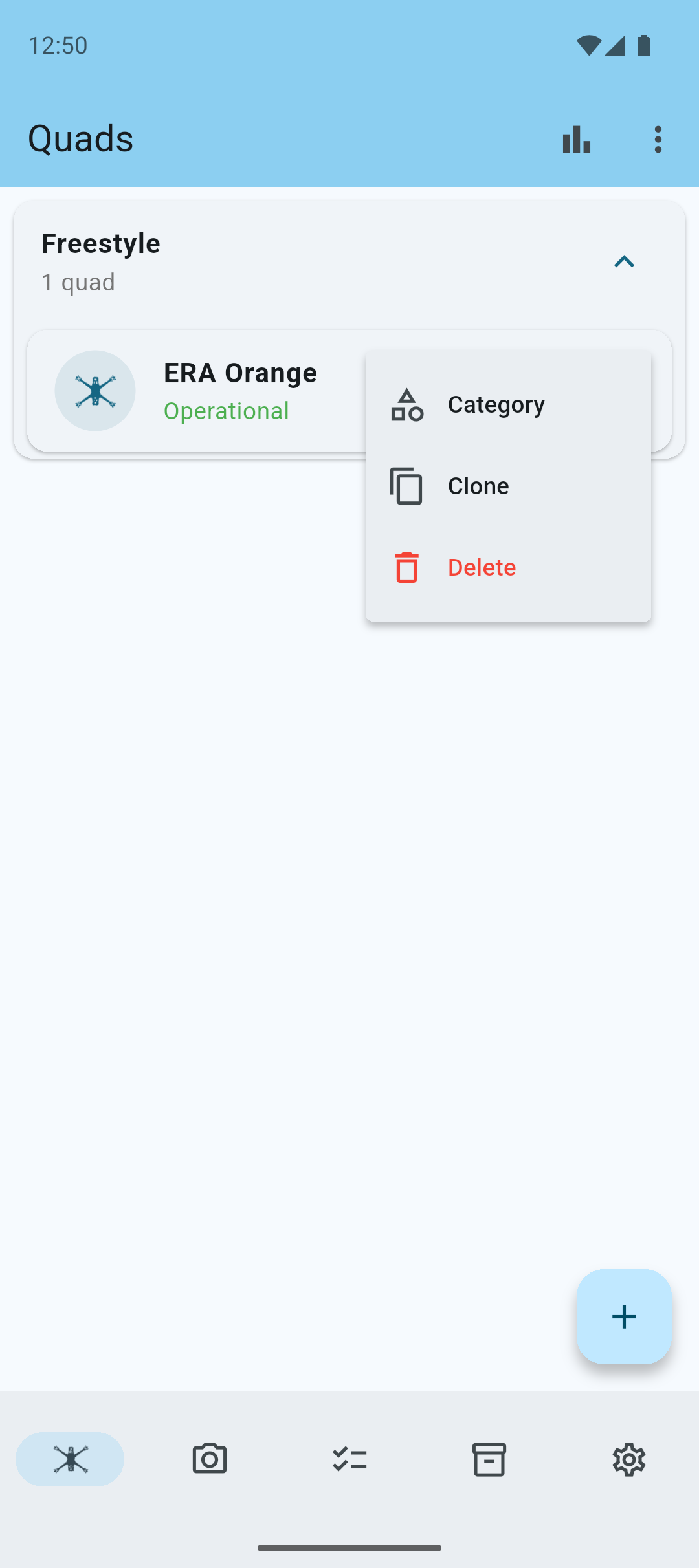
Task: Open the settings gear tab
Action: [629, 1459]
